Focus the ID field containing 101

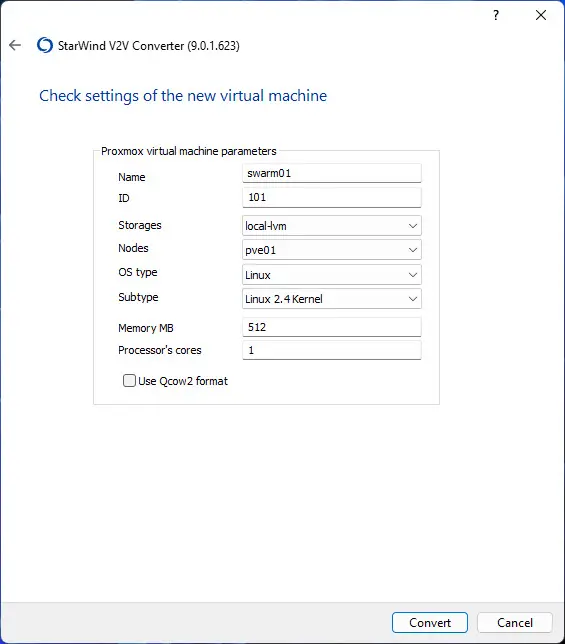click(332, 198)
